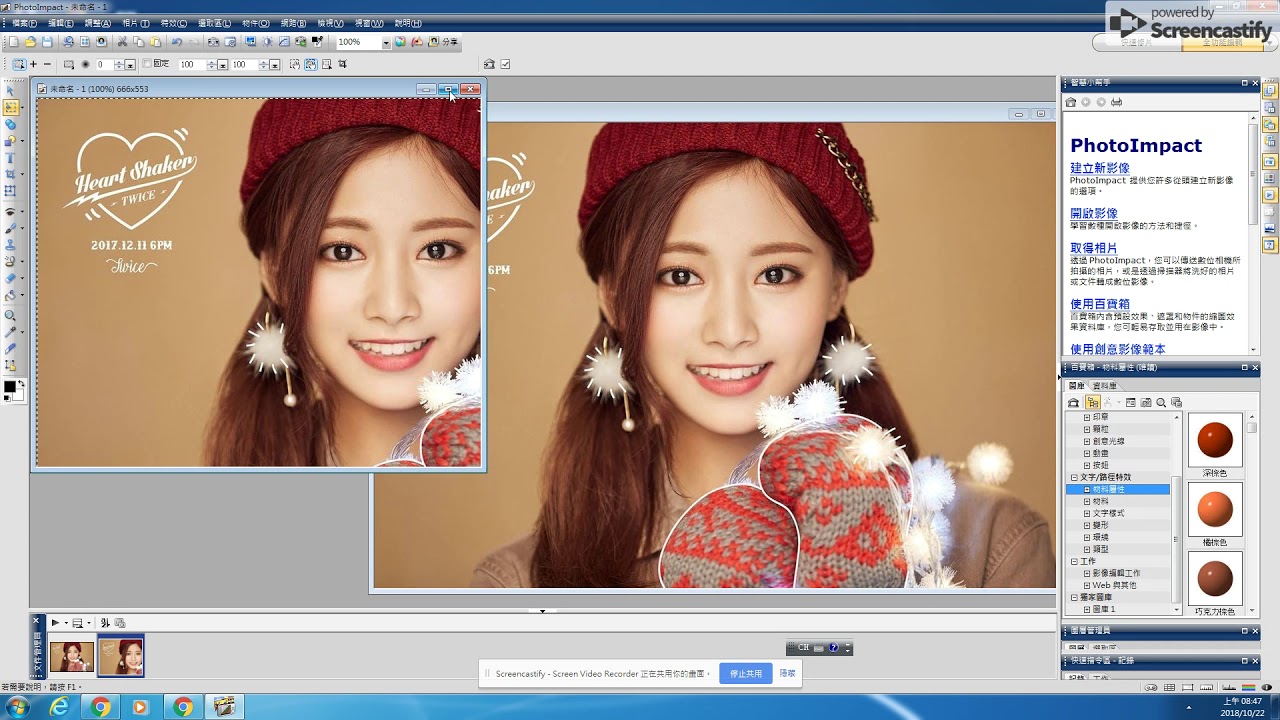
Task: Open the 物件 menu
Action: (x=255, y=23)
